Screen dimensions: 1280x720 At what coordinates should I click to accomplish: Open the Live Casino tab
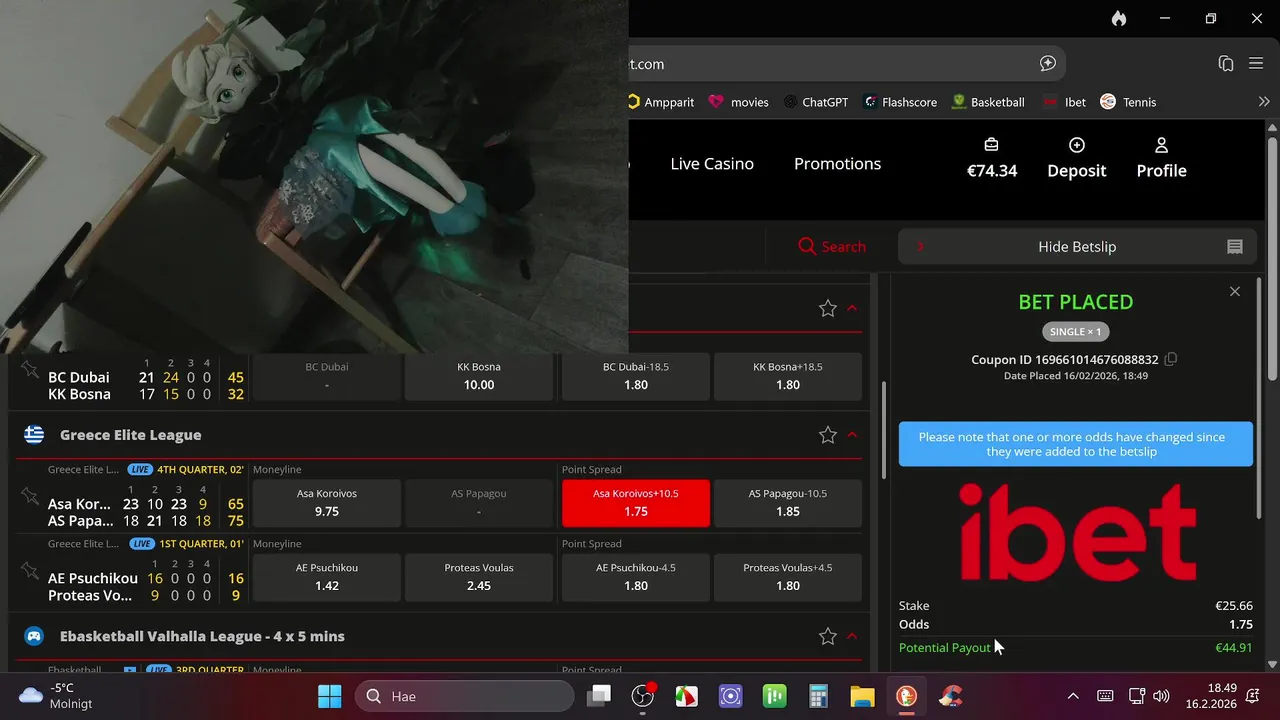click(712, 164)
